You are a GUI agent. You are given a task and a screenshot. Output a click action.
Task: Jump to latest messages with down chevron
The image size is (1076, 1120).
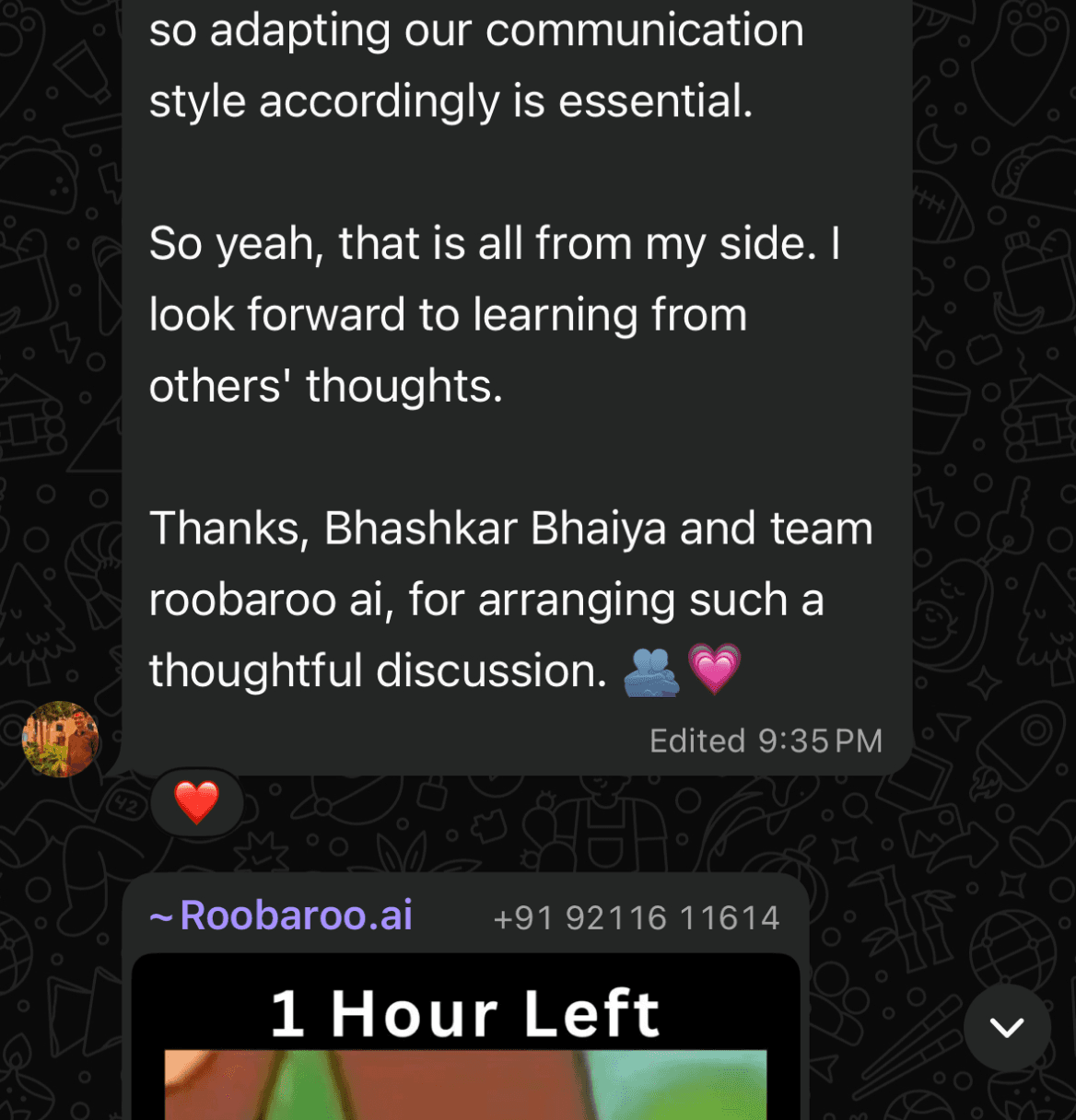(x=1007, y=1027)
